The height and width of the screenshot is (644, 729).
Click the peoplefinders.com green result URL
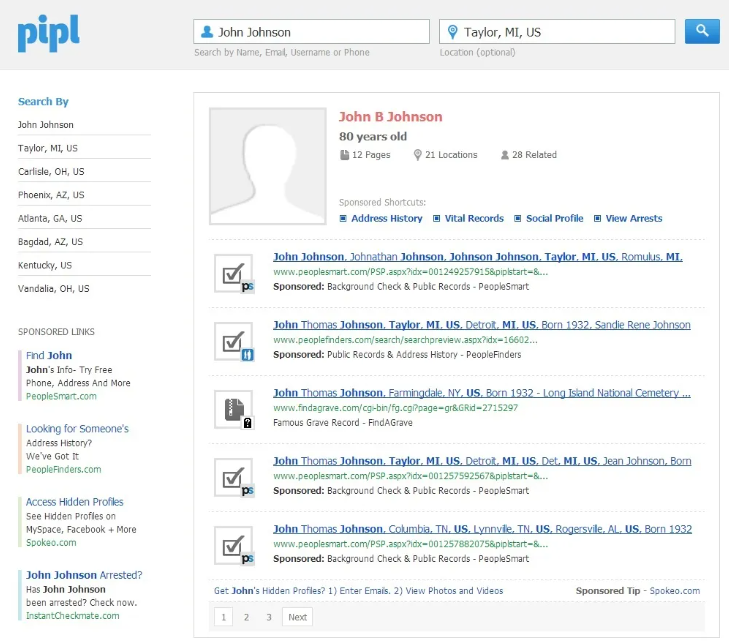click(x=405, y=340)
